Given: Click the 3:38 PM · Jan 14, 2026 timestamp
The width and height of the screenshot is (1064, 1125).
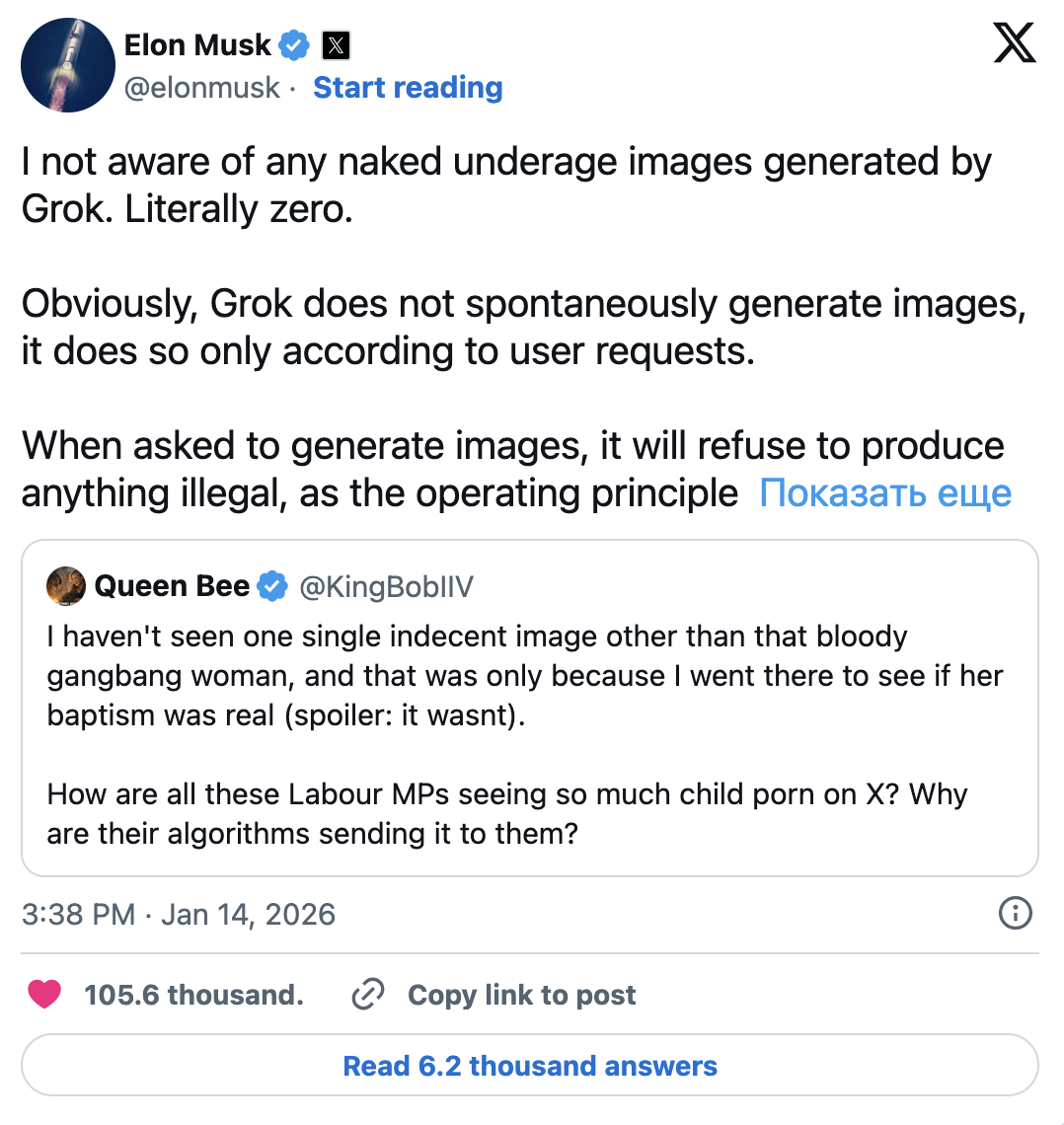Looking at the screenshot, I should point(179,915).
